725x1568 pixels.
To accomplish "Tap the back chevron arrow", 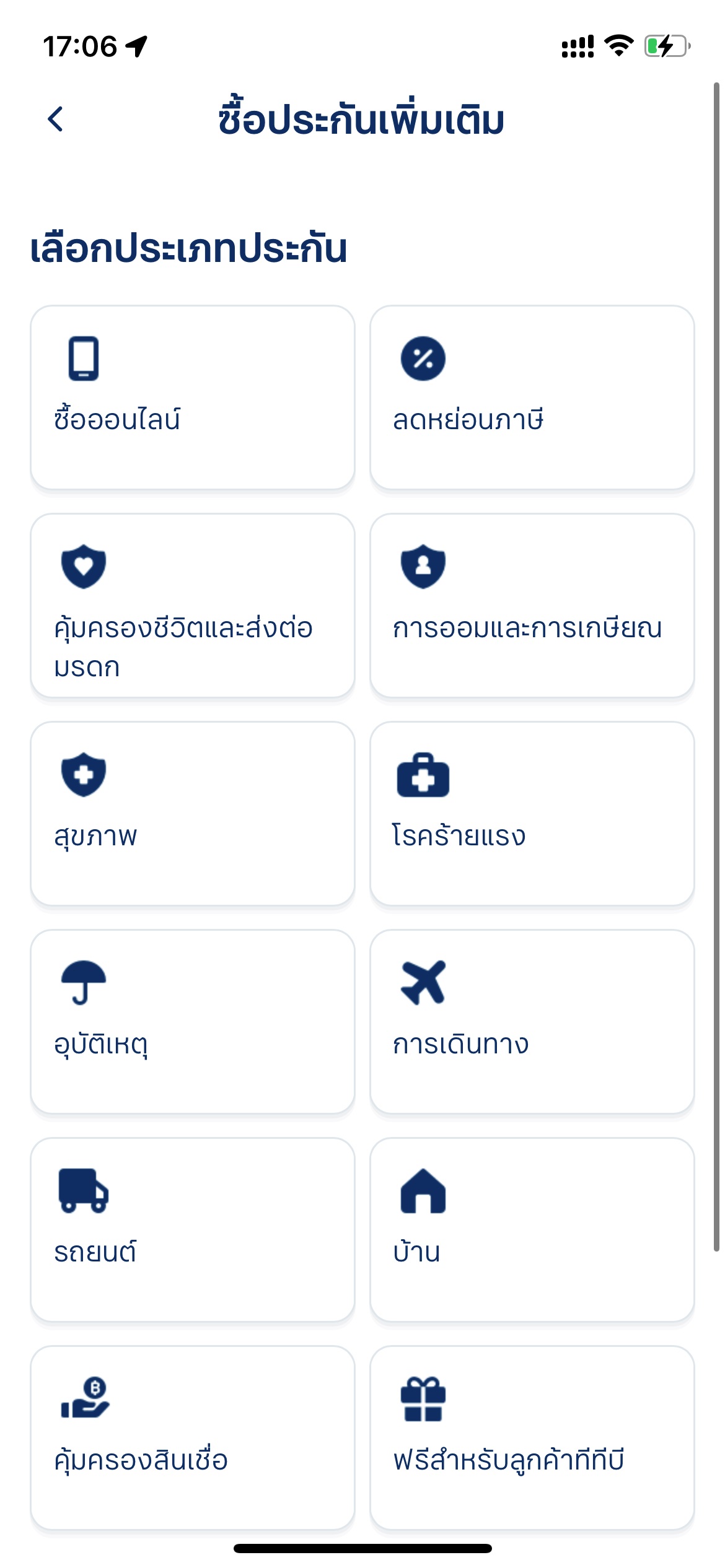I will [x=56, y=119].
